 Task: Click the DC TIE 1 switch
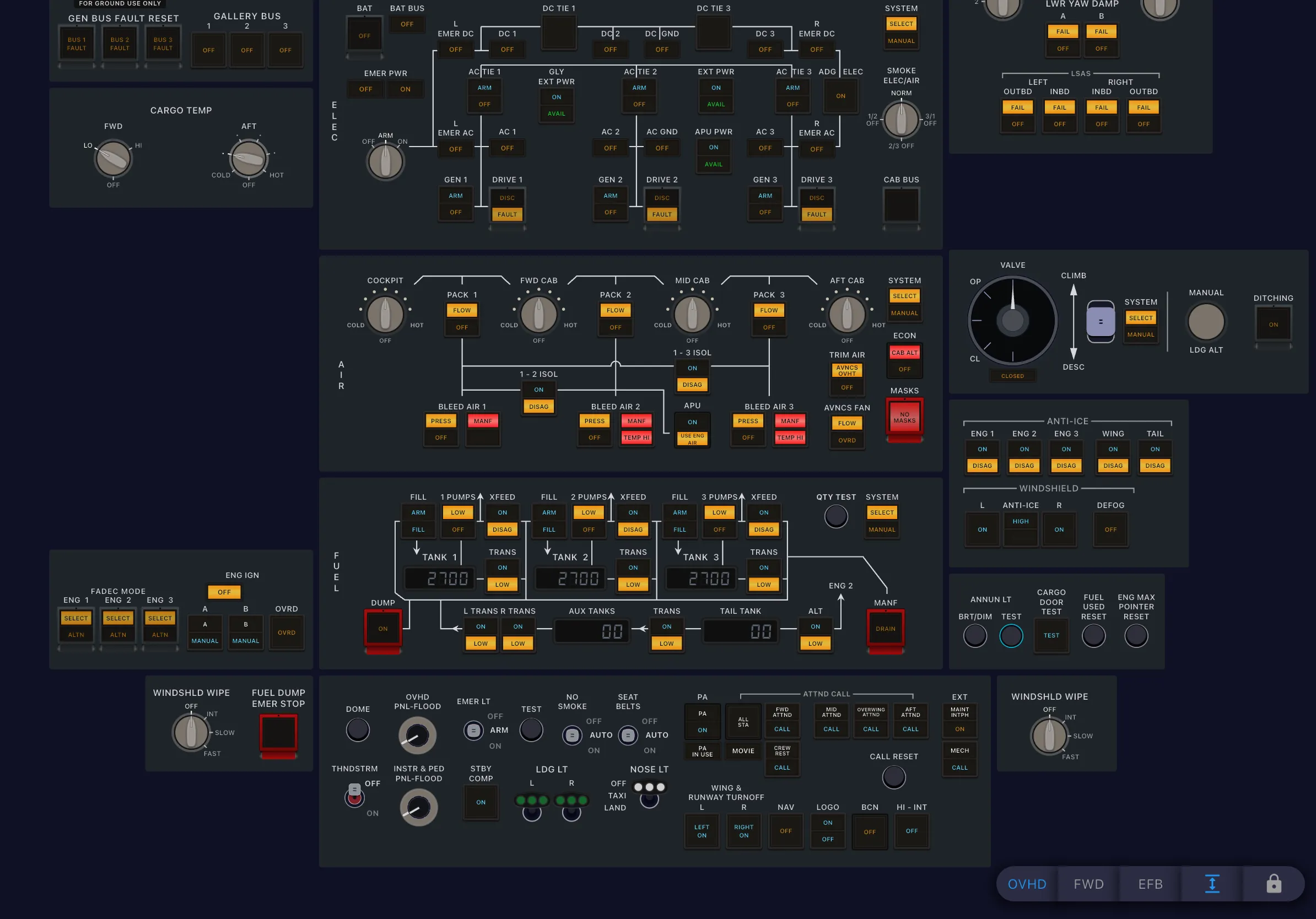pyautogui.click(x=559, y=33)
